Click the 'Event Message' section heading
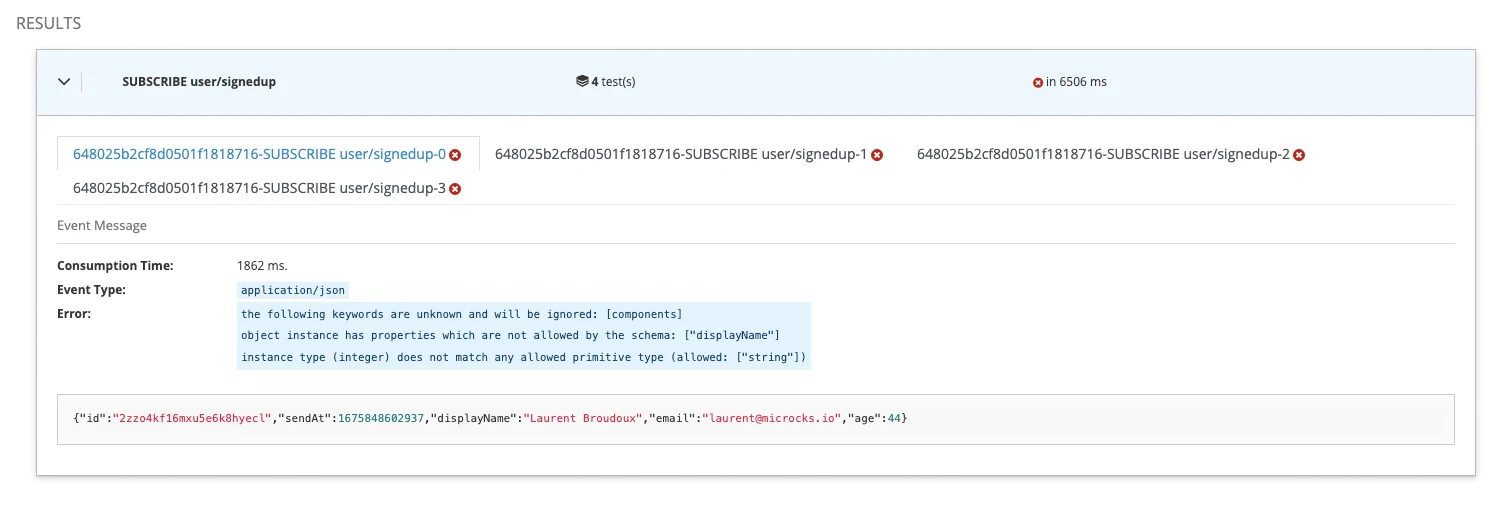Image resolution: width=1509 pixels, height=510 pixels. pos(102,226)
